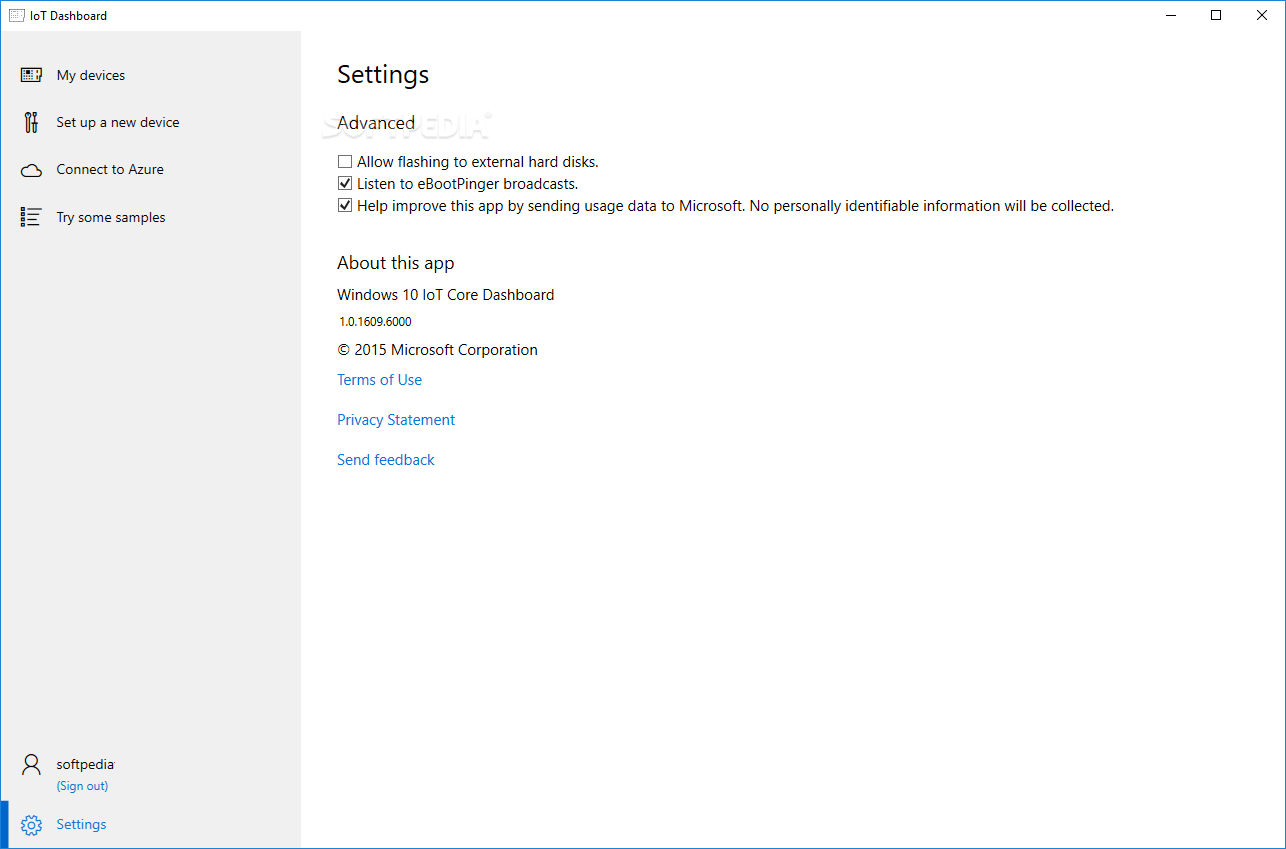1286x849 pixels.
Task: Click the Settings gear icon
Action: tap(31, 825)
